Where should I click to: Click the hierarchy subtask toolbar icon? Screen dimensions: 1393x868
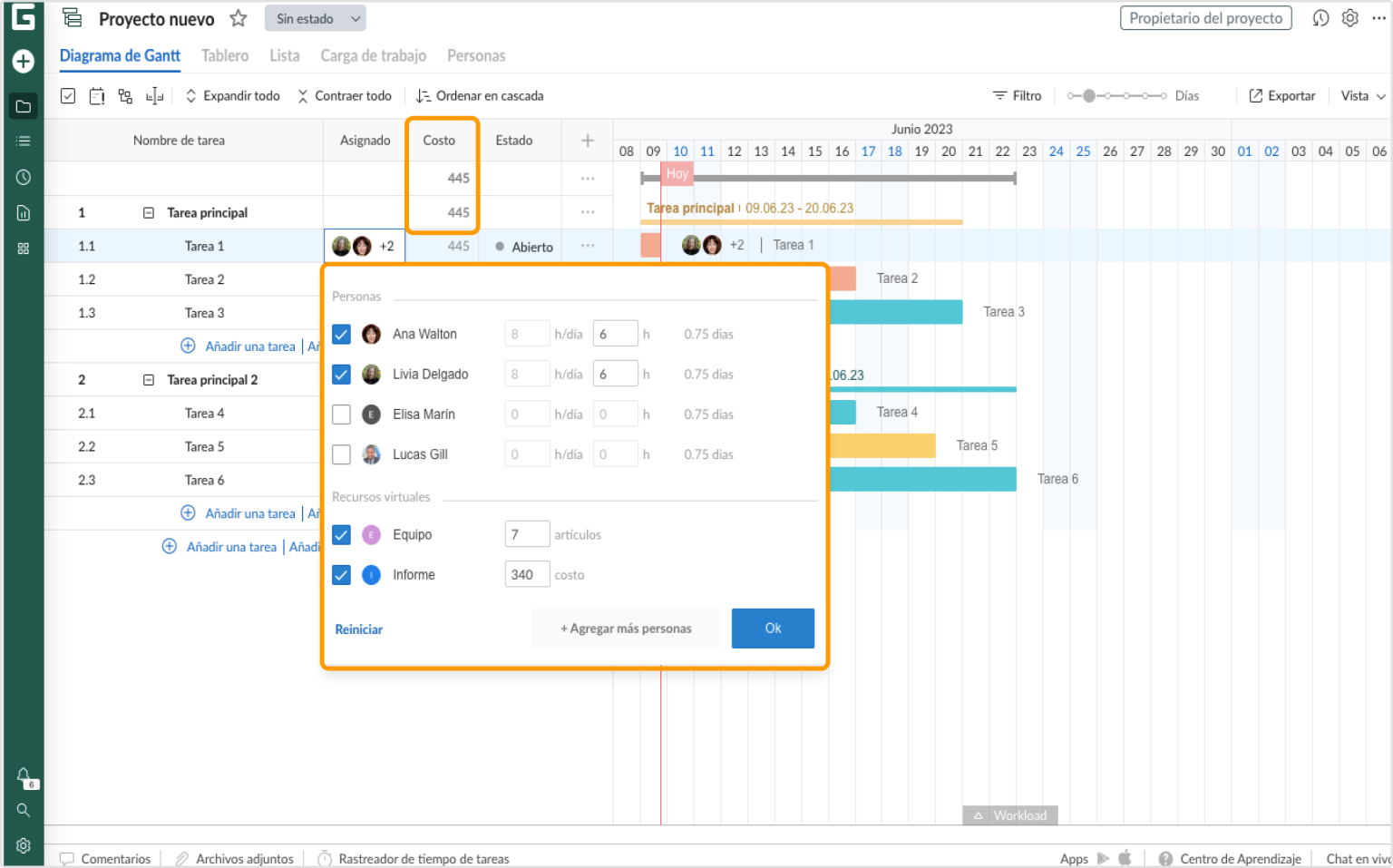click(125, 96)
